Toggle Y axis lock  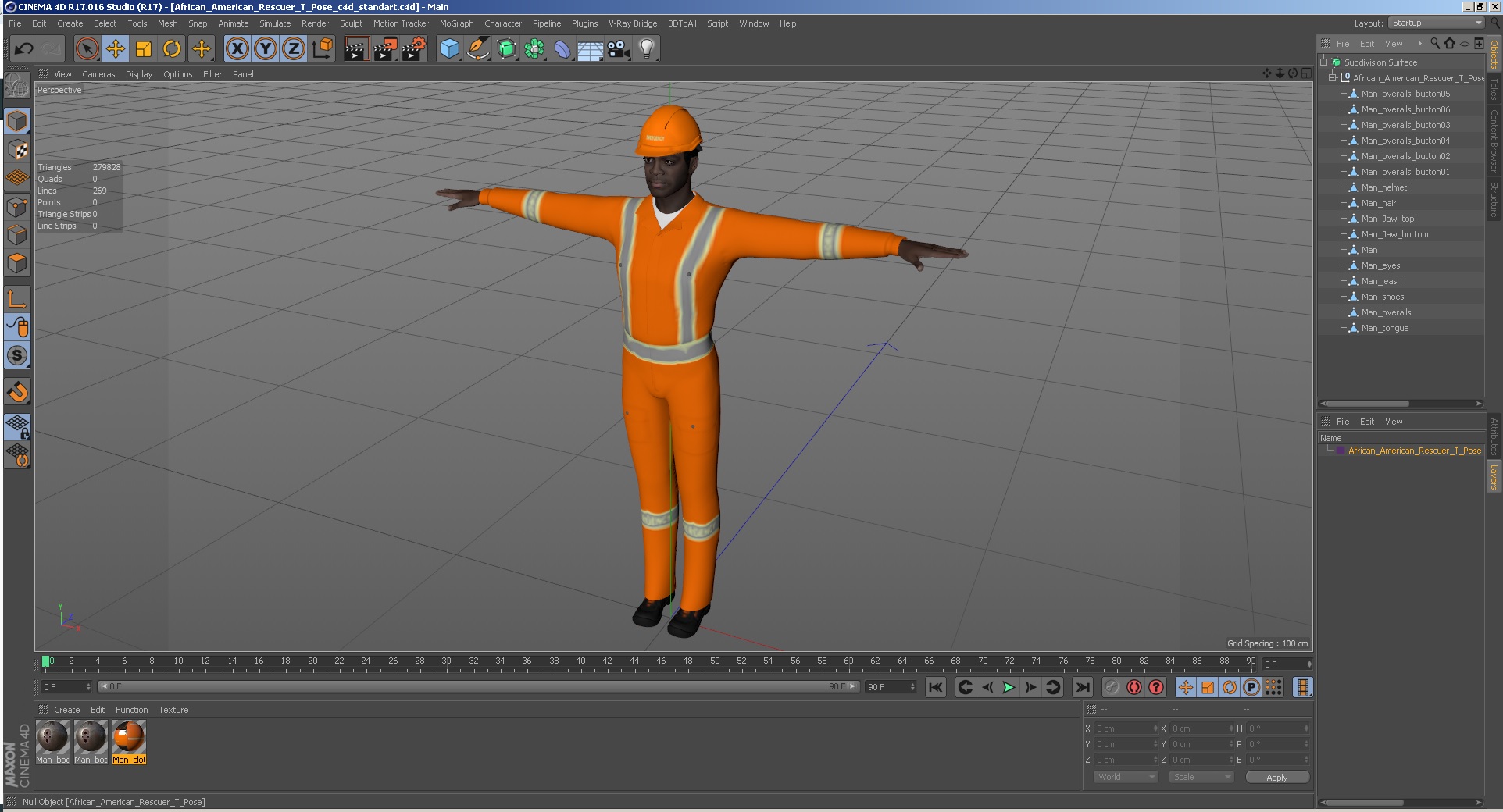point(266,49)
